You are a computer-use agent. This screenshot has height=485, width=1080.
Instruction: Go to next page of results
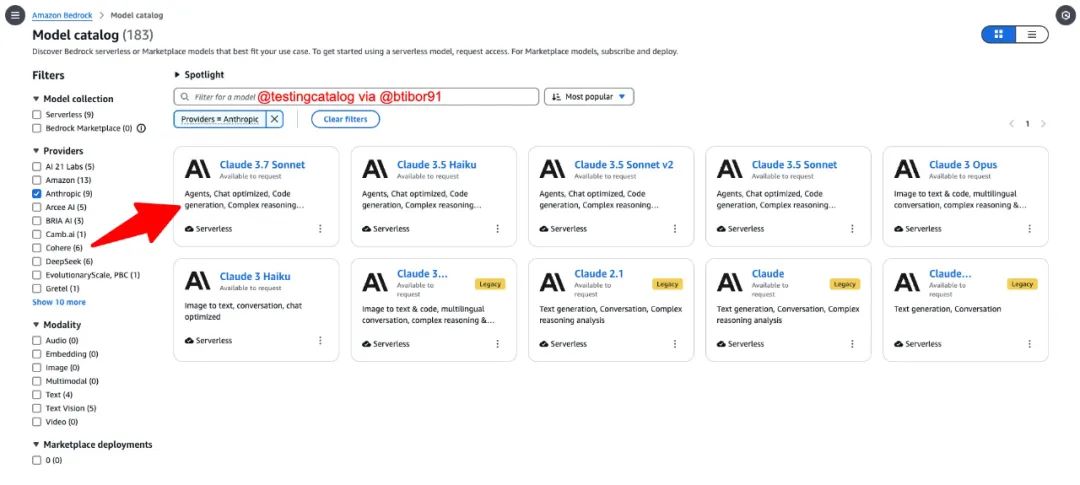click(1043, 124)
